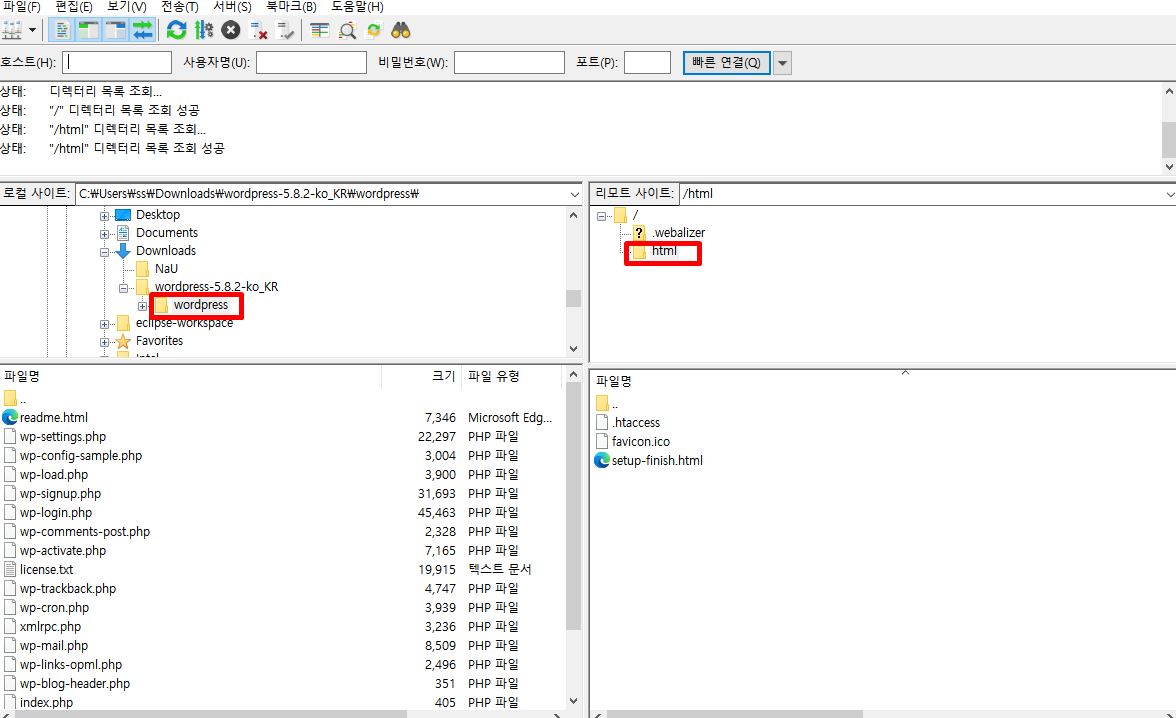Sort local files by 파일 유형 column
Image resolution: width=1176 pixels, height=718 pixels.
click(x=494, y=376)
